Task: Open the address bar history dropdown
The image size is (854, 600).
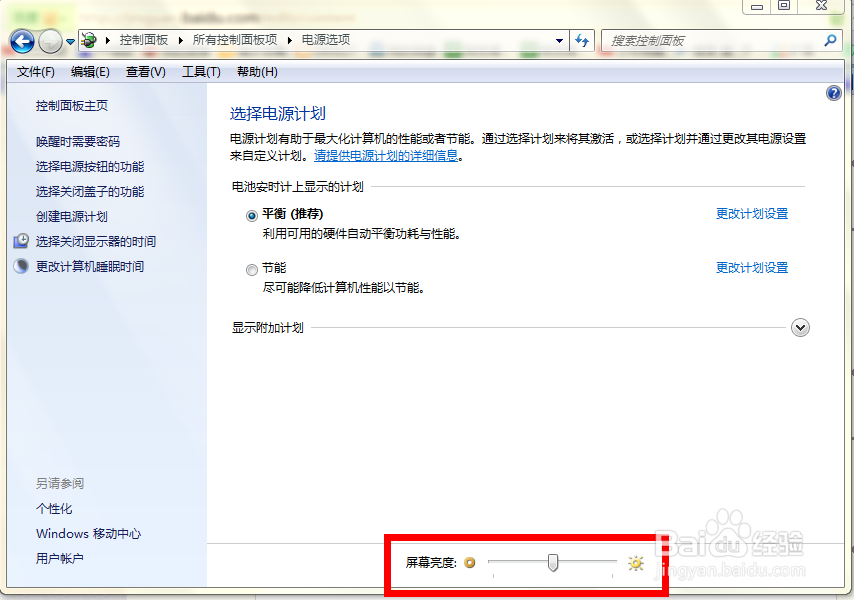Action: (559, 41)
